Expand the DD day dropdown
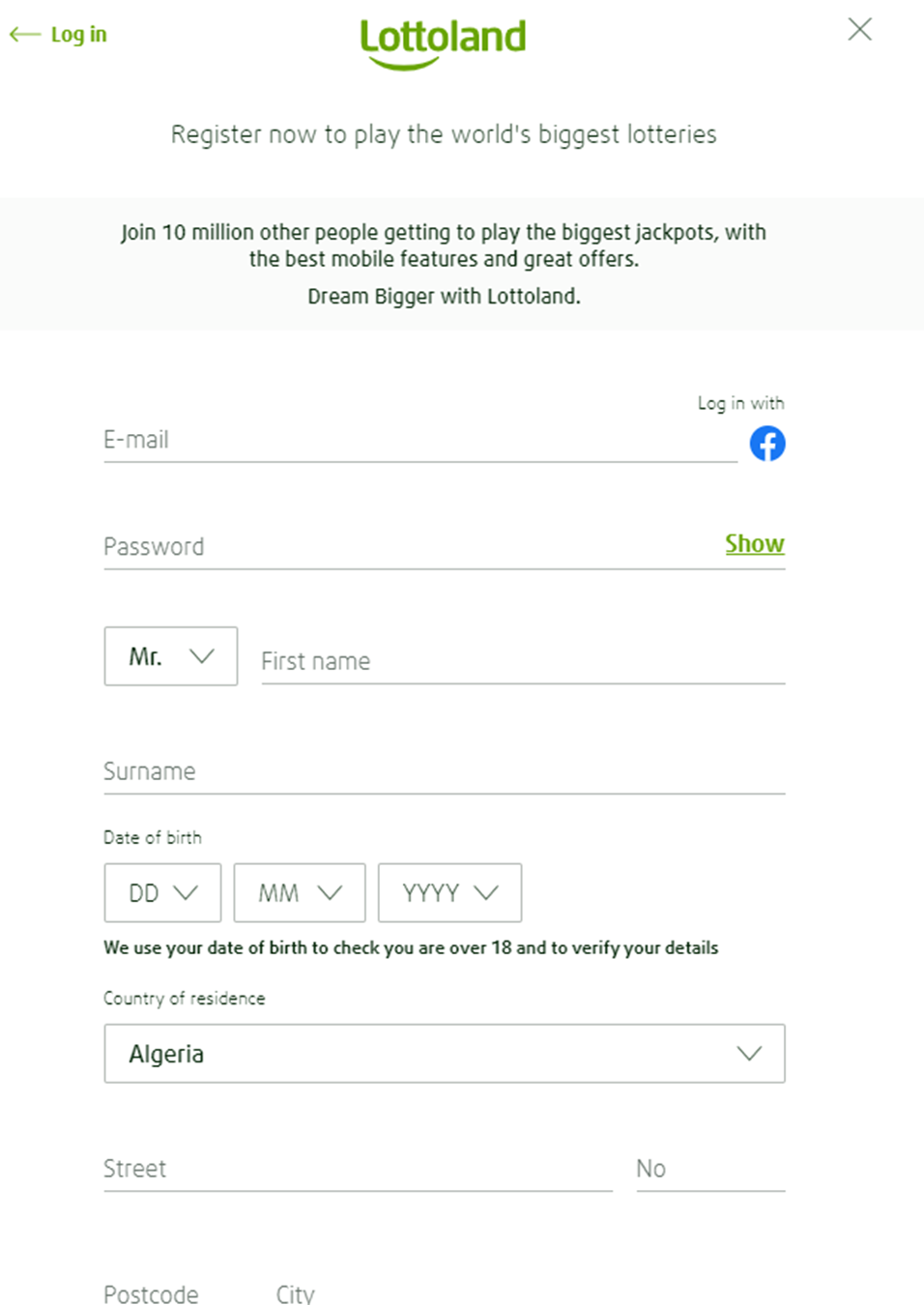924x1305 pixels. 162,893
